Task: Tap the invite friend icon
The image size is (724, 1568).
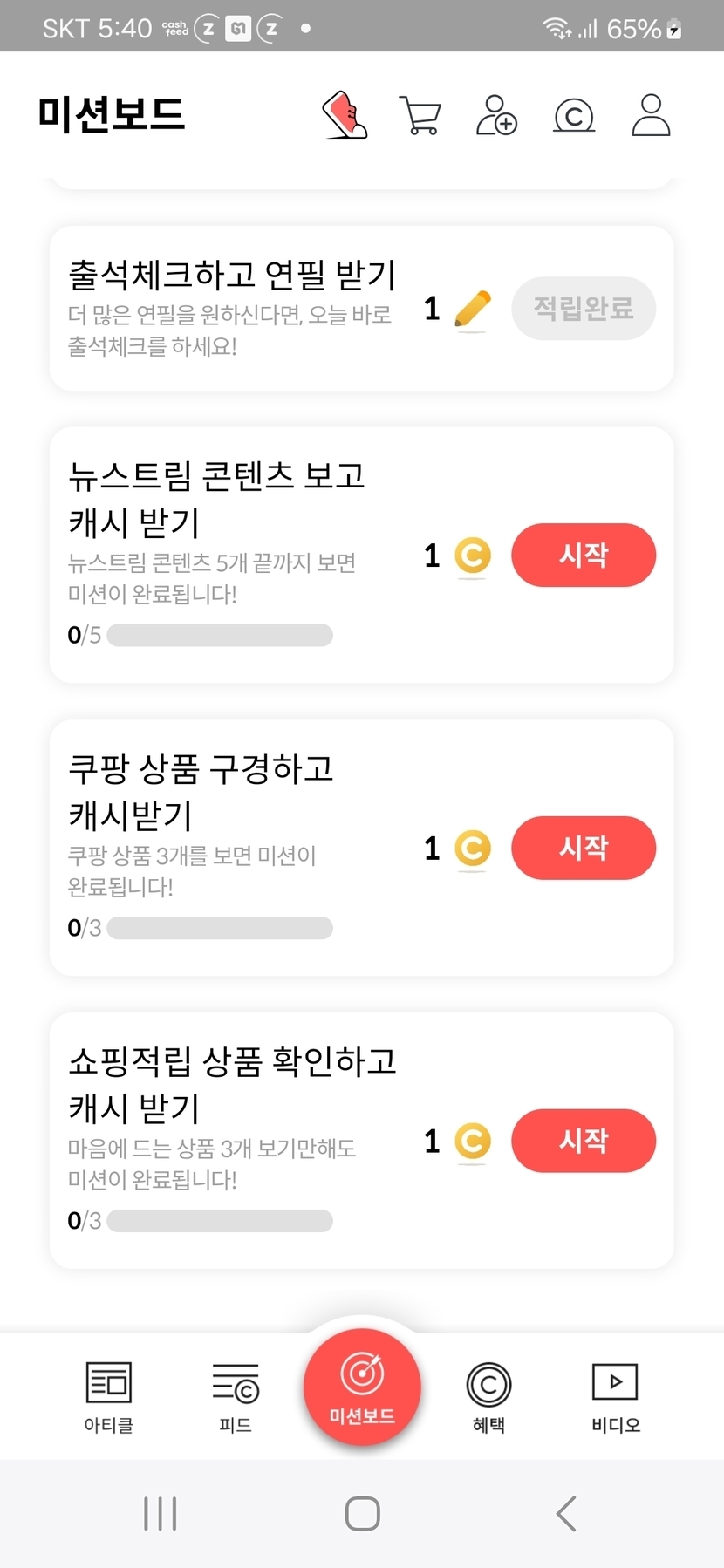Action: (496, 116)
